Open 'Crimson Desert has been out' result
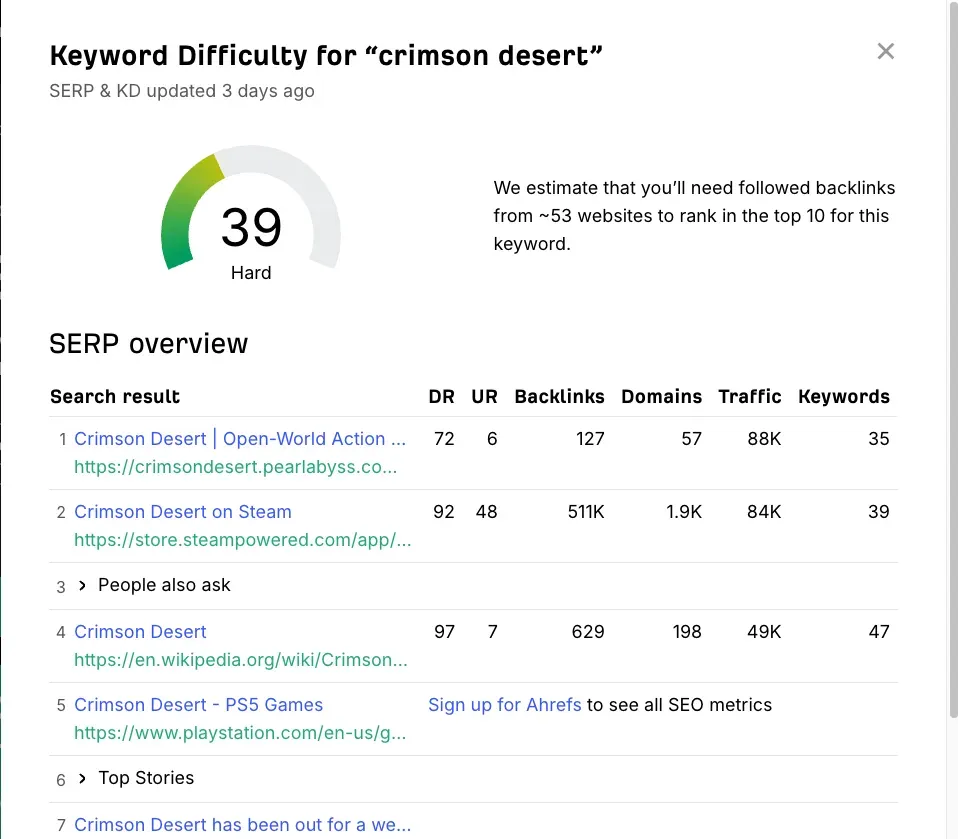This screenshot has height=839, width=958. point(243,824)
